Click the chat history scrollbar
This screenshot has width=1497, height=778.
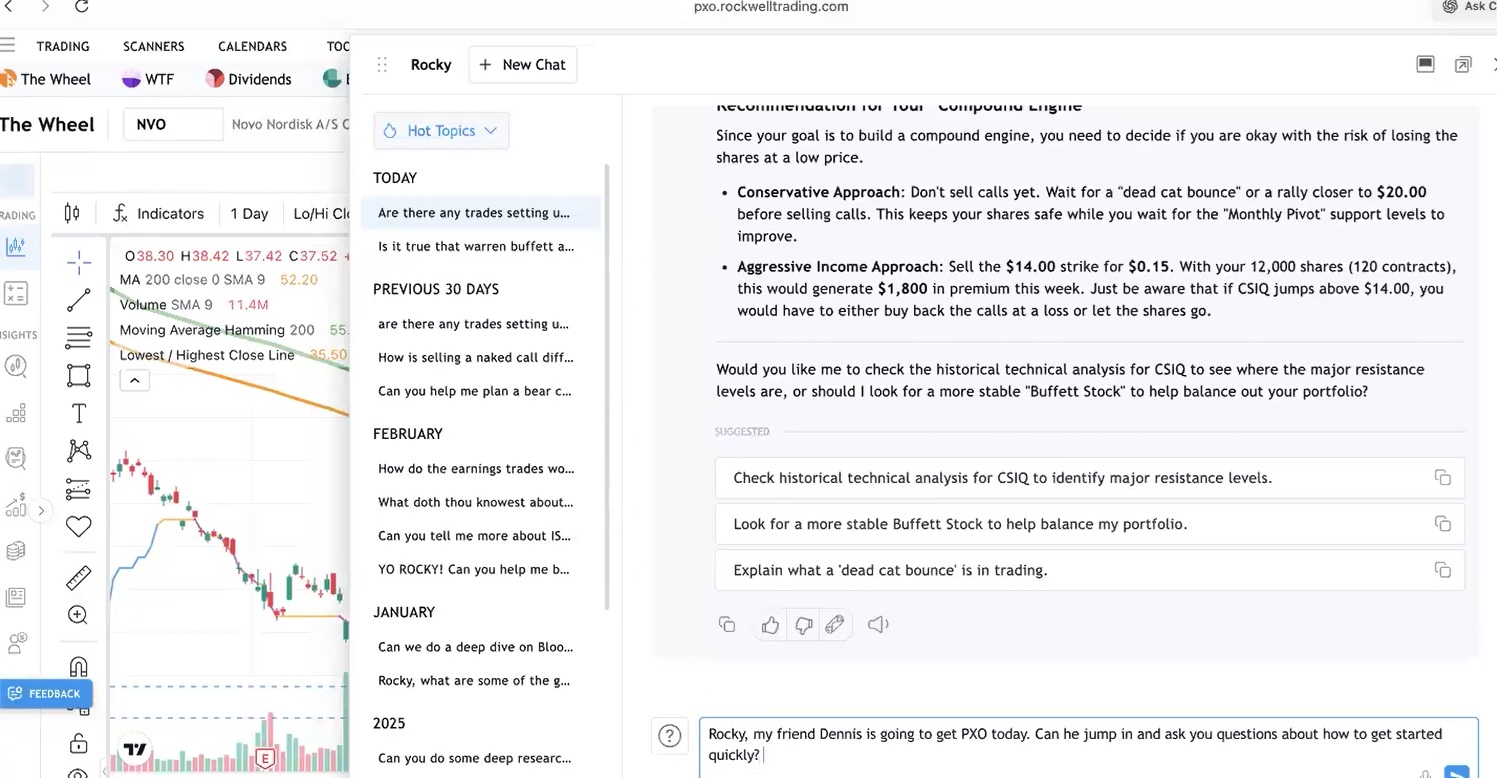tap(607, 386)
